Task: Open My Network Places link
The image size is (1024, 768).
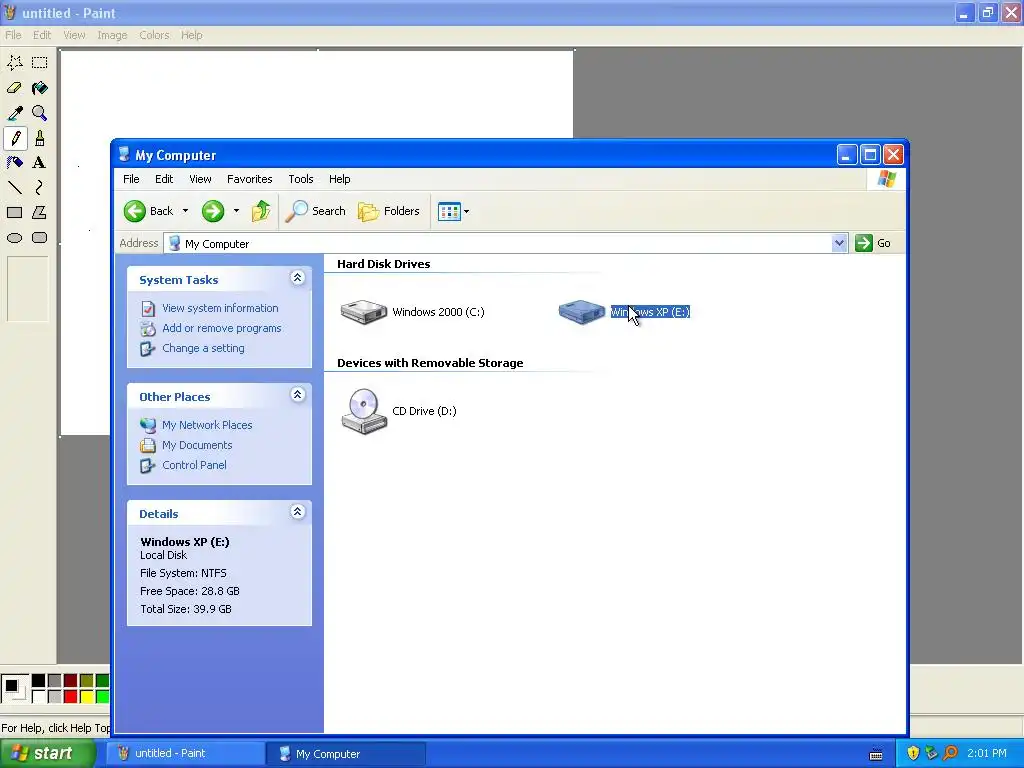Action: coord(207,425)
